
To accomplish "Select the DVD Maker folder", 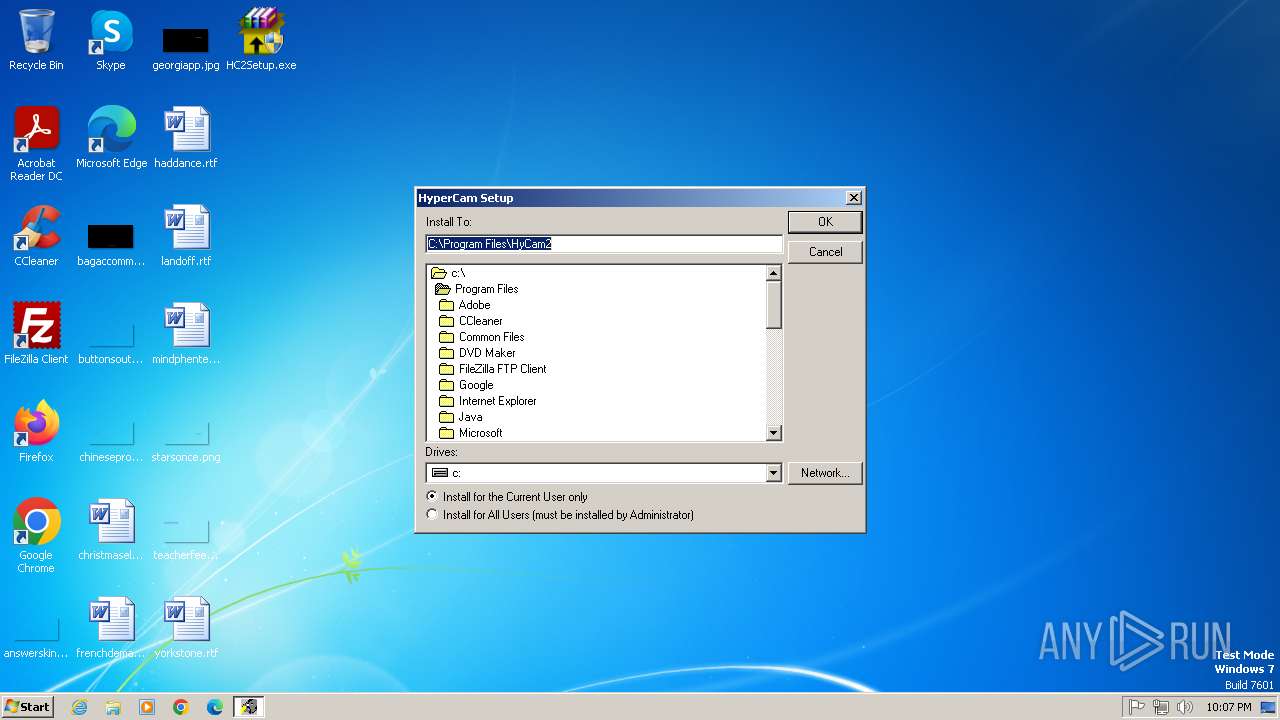I will click(478, 353).
